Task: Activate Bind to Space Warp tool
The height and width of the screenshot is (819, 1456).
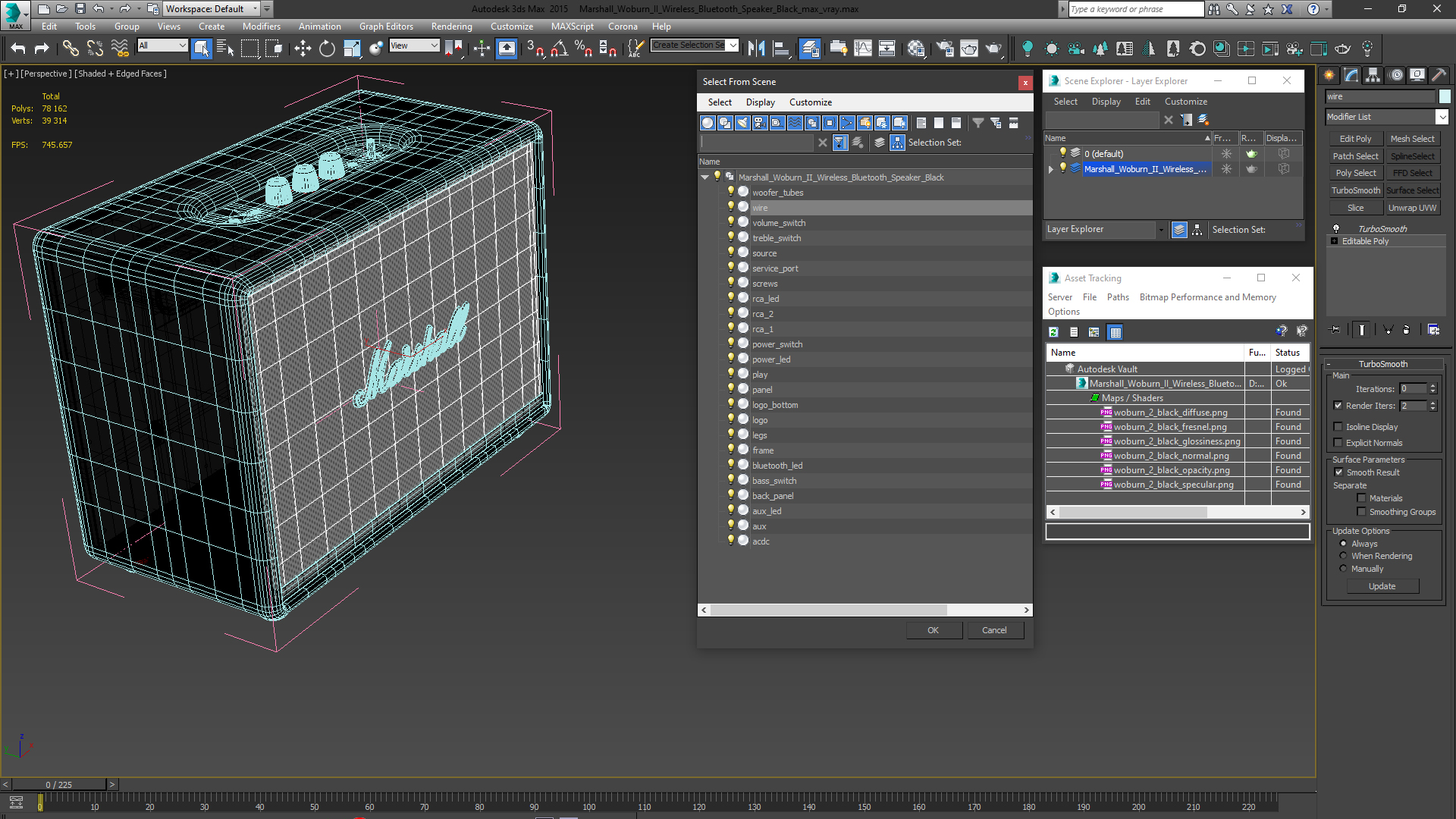Action: tap(120, 49)
